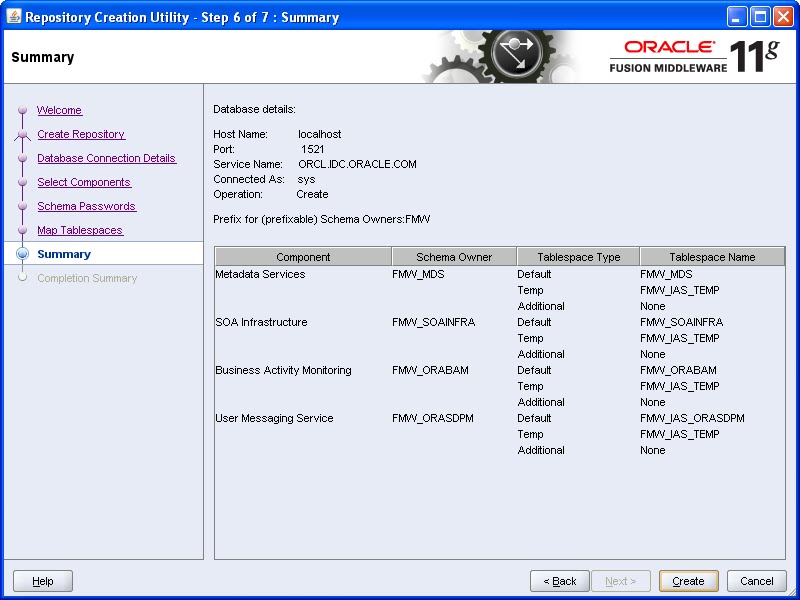This screenshot has height=600, width=800.
Task: Click tablespace name FMW_SOAINFRA
Action: (x=682, y=322)
